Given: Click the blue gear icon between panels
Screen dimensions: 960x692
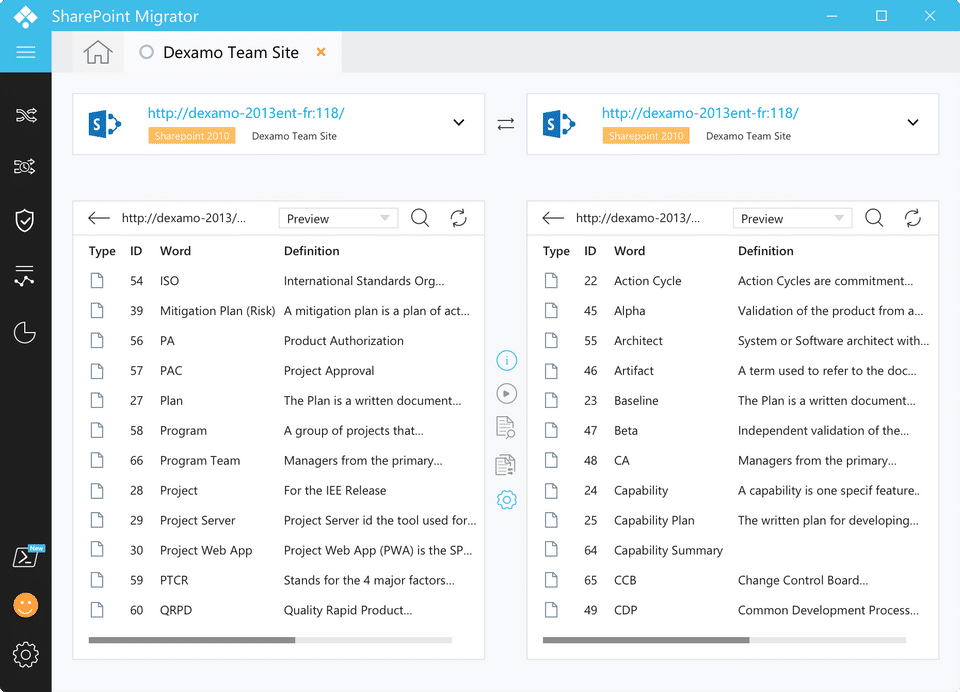Looking at the screenshot, I should [506, 500].
